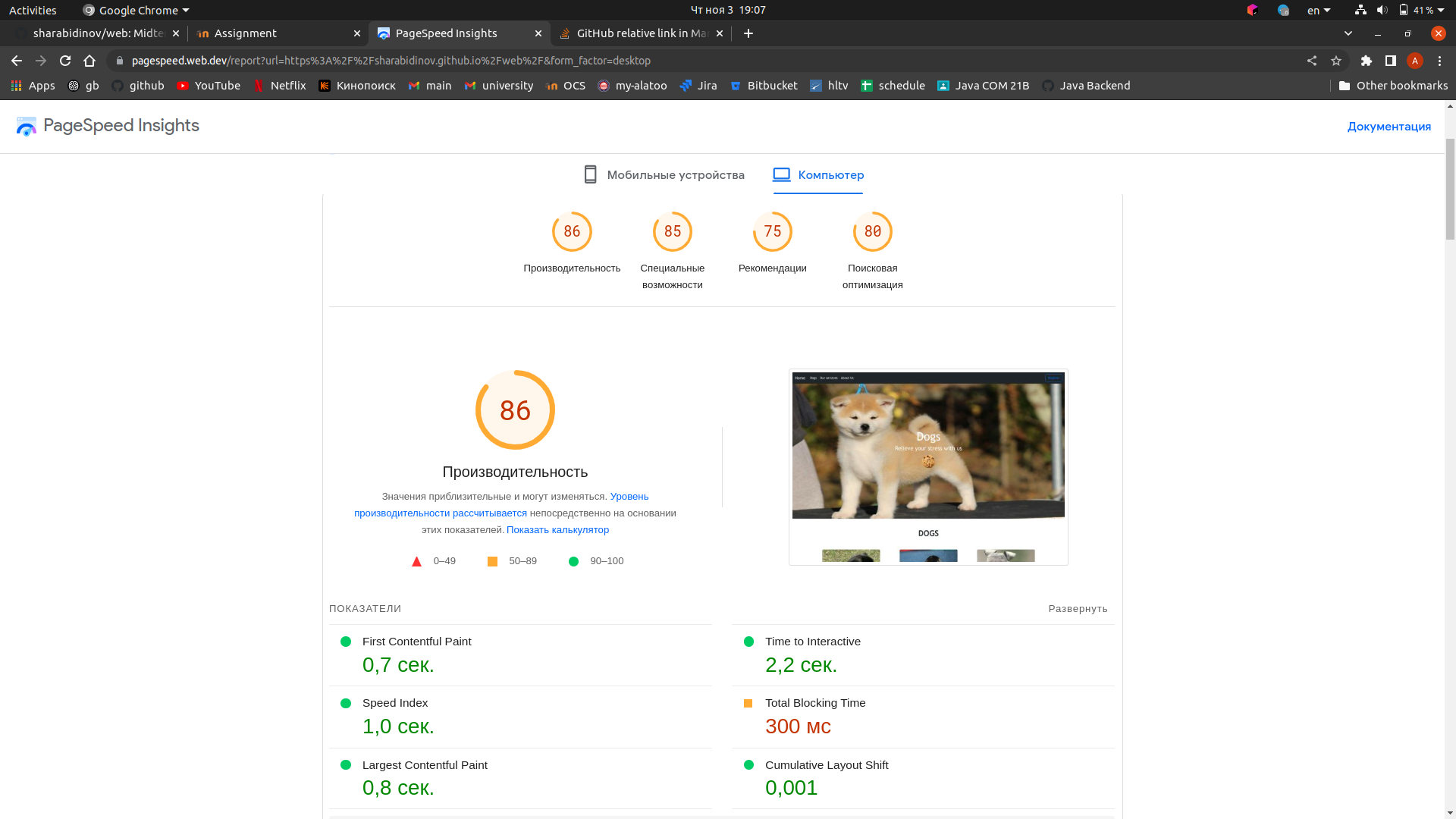The image size is (1456, 819).
Task: Open the browser tab search chevron
Action: point(1348,33)
